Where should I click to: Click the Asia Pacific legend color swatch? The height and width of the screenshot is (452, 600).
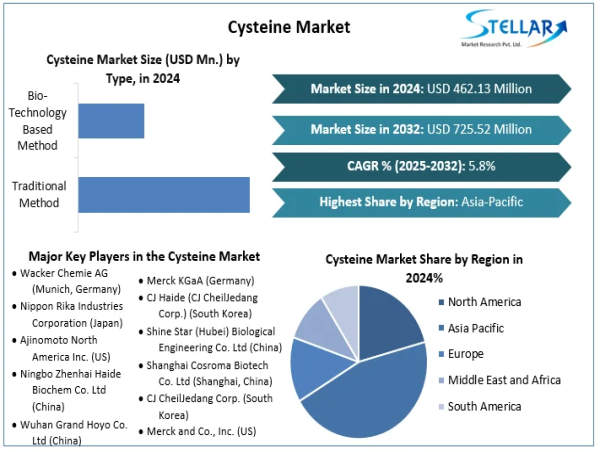click(441, 328)
